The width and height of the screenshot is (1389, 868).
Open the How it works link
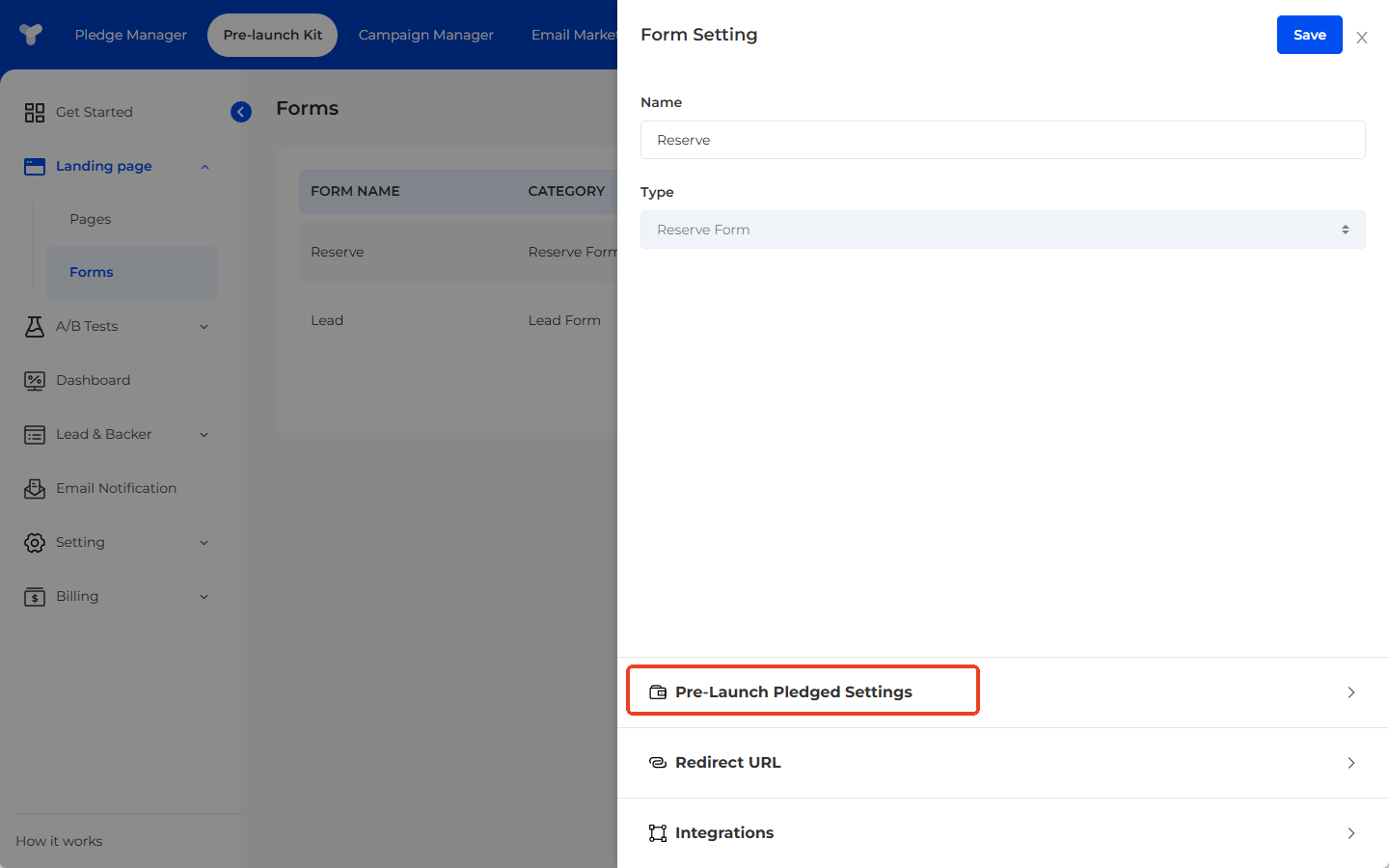point(59,841)
